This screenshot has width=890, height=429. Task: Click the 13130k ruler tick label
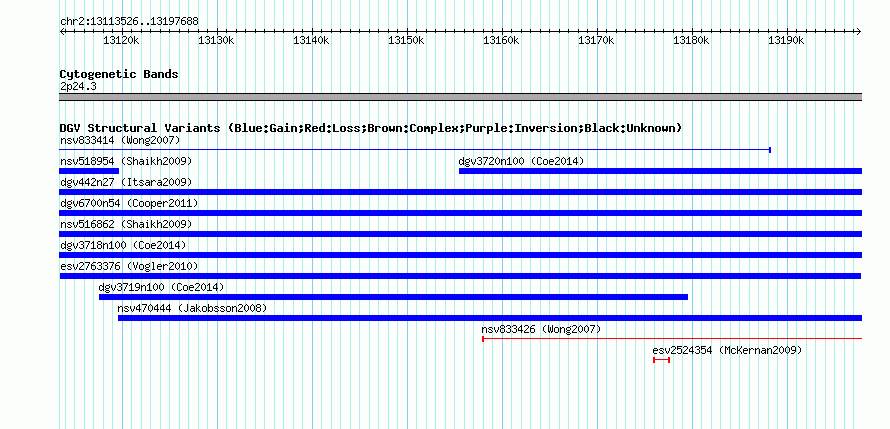pos(216,41)
